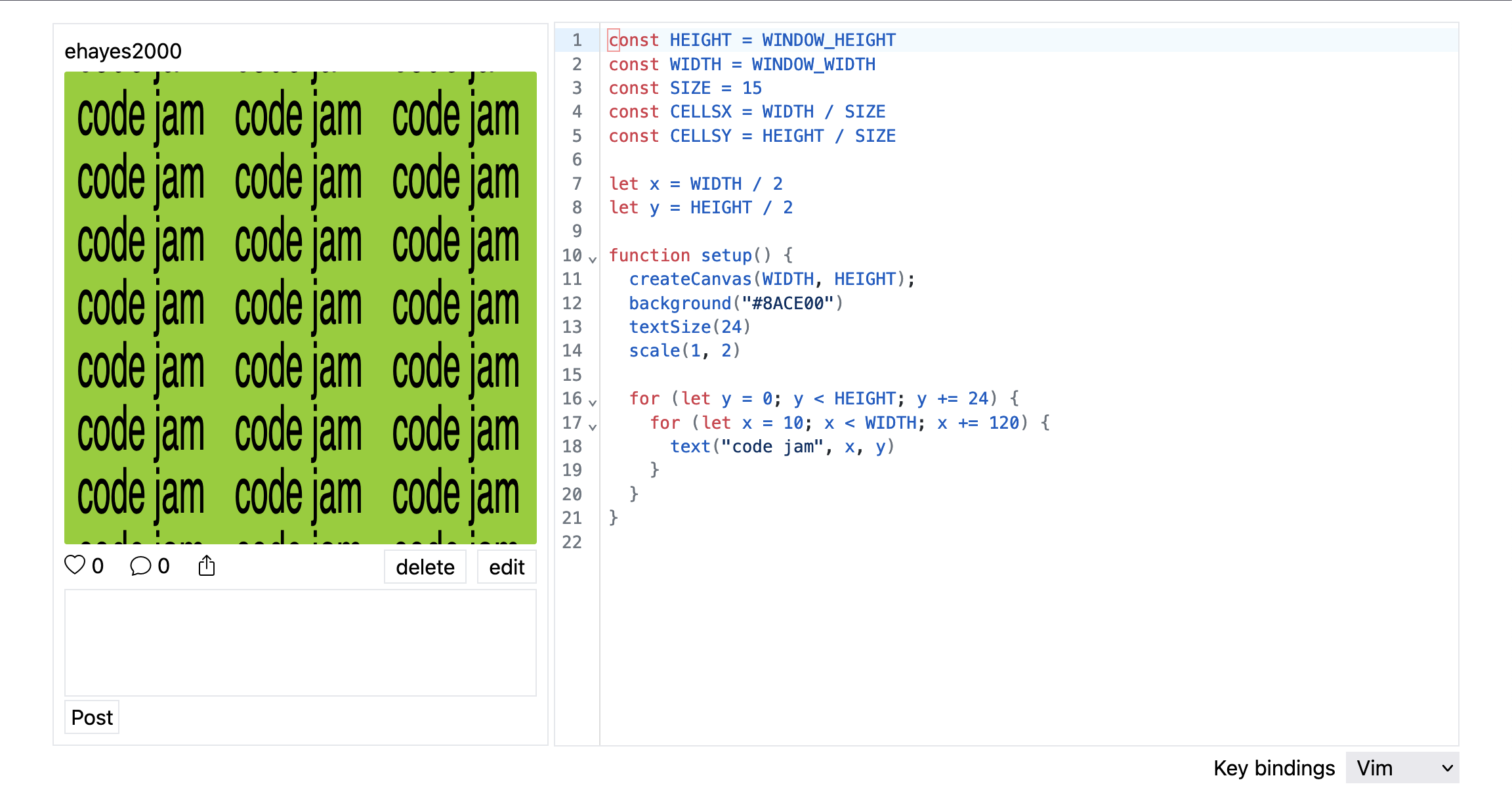Click the function keyword on line 10
The height and width of the screenshot is (801, 1512).
649,255
